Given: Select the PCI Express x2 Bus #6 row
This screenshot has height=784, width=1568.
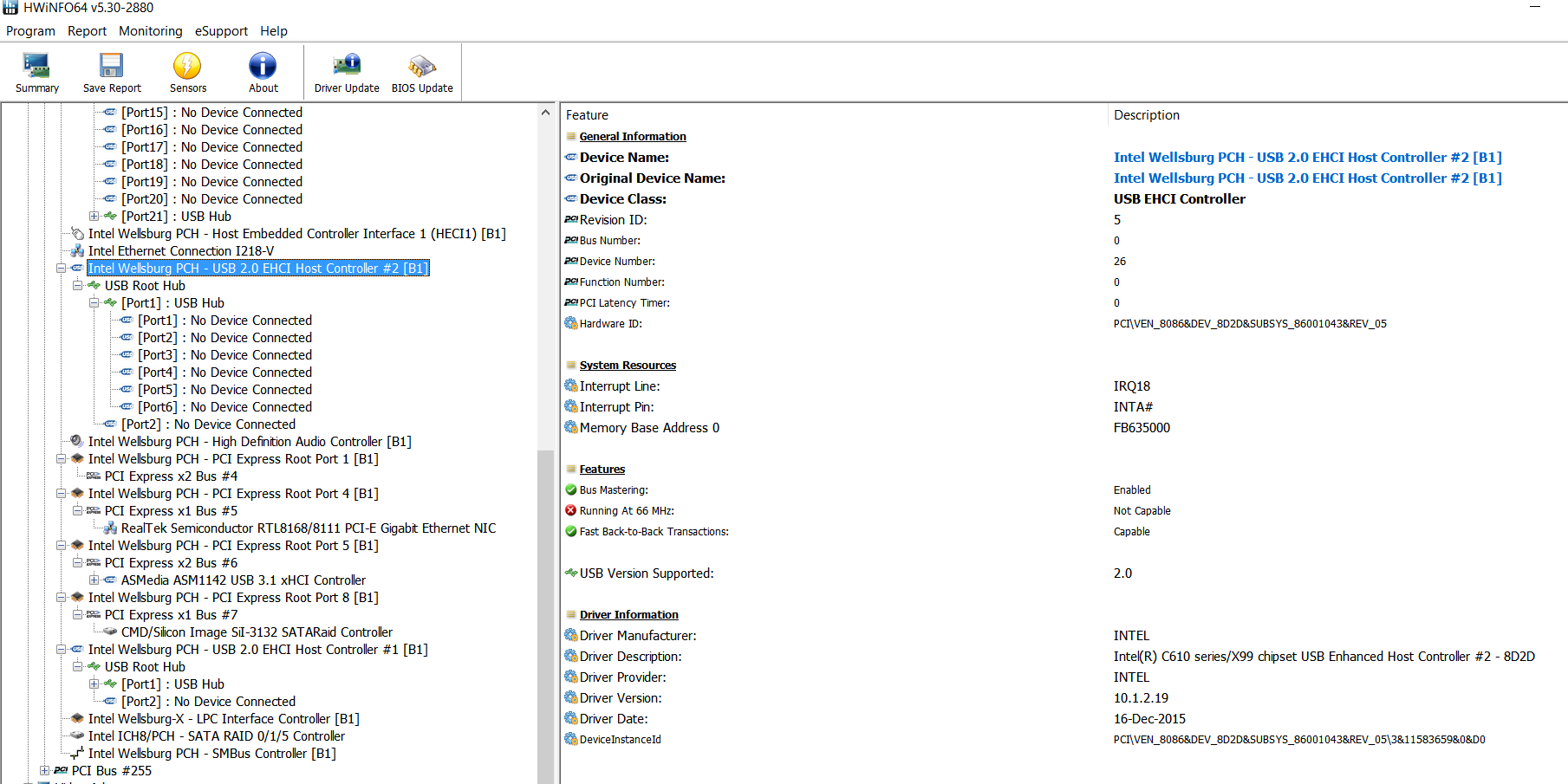Looking at the screenshot, I should click(171, 562).
